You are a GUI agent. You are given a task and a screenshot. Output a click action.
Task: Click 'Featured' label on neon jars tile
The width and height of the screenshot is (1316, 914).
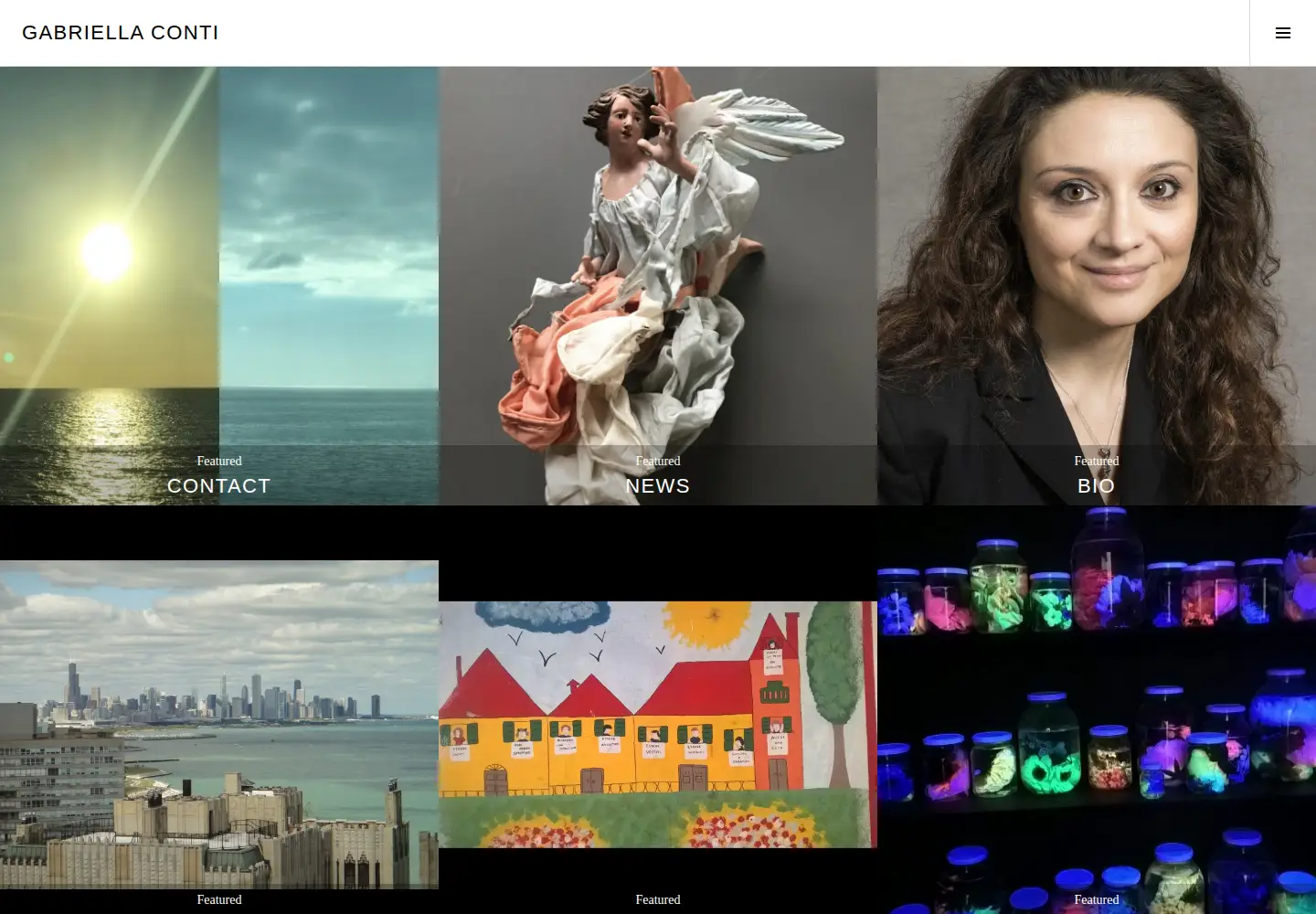pyautogui.click(x=1097, y=899)
